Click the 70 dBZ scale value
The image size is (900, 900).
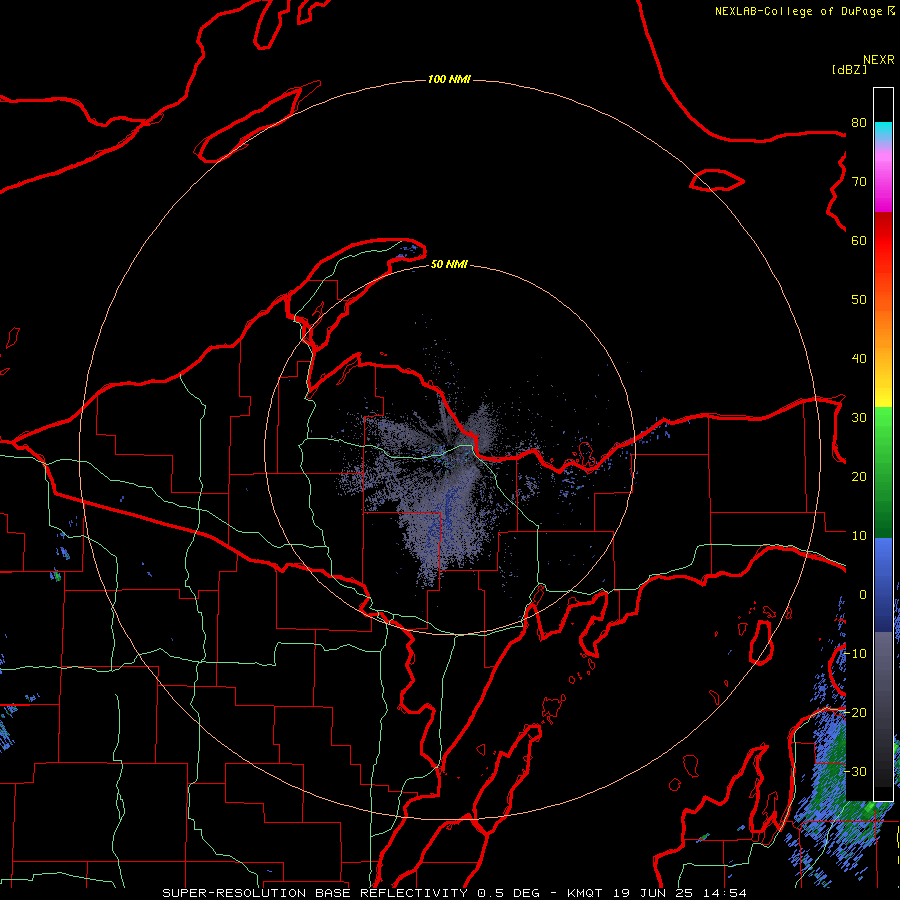coord(859,182)
